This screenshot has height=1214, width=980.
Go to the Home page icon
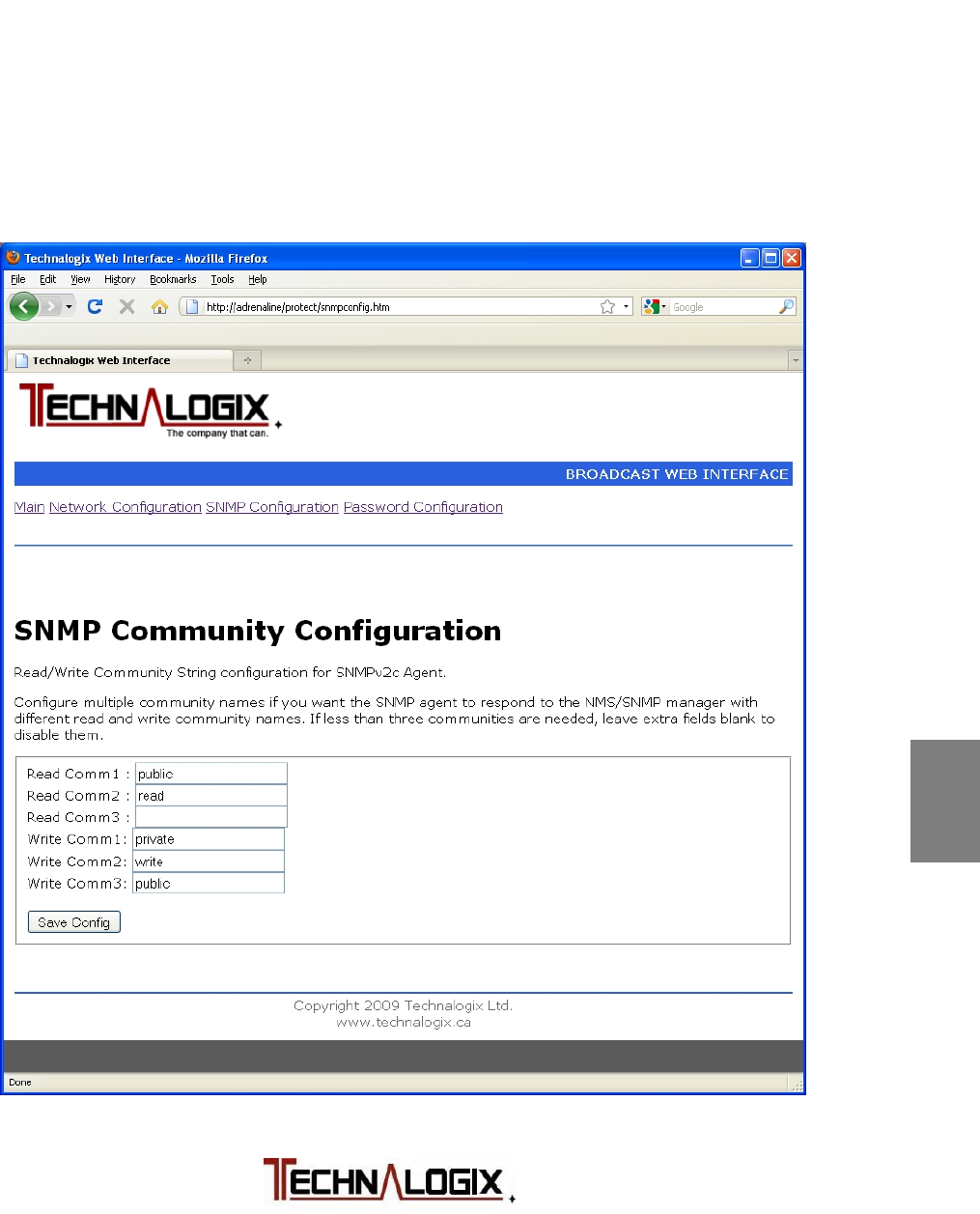point(160,306)
